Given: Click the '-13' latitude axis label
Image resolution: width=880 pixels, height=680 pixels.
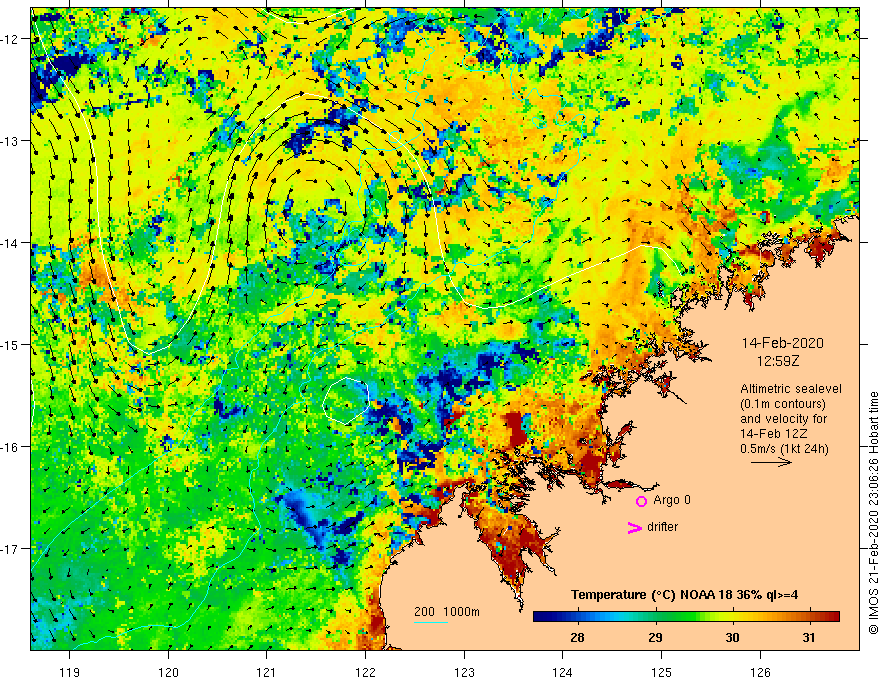Looking at the screenshot, I should 11,141.
